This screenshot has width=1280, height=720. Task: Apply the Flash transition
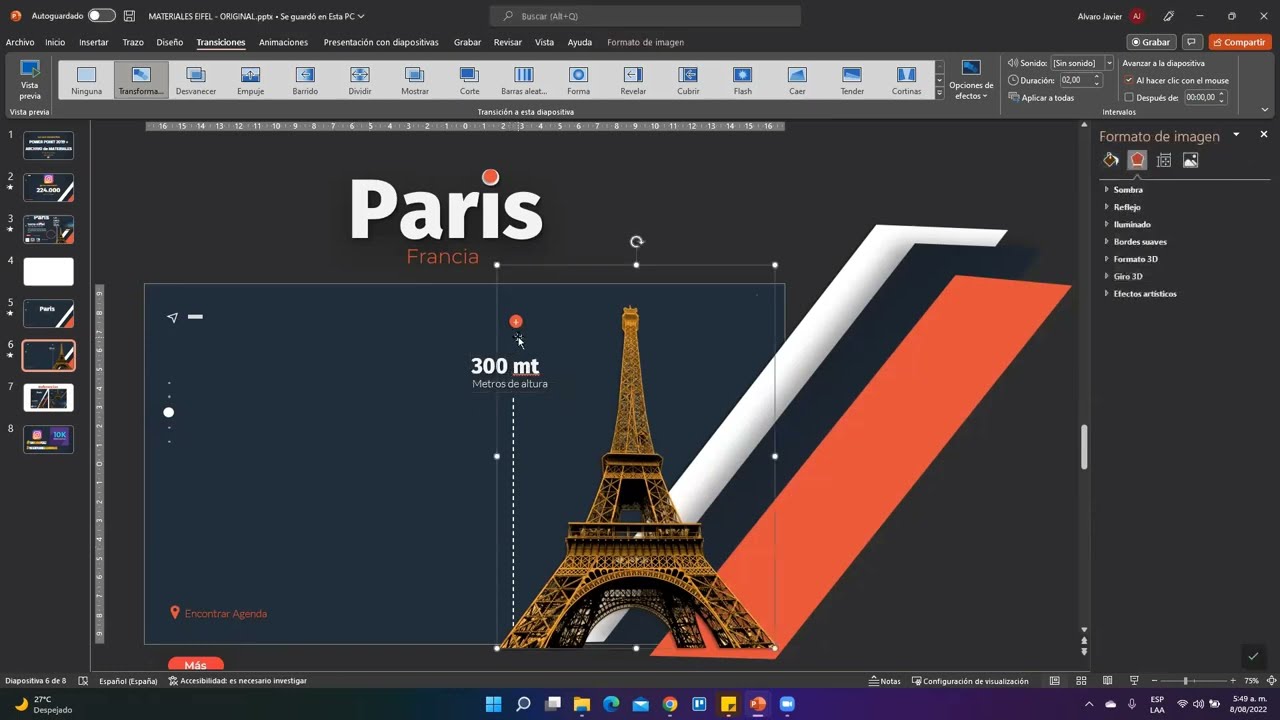tap(742, 80)
